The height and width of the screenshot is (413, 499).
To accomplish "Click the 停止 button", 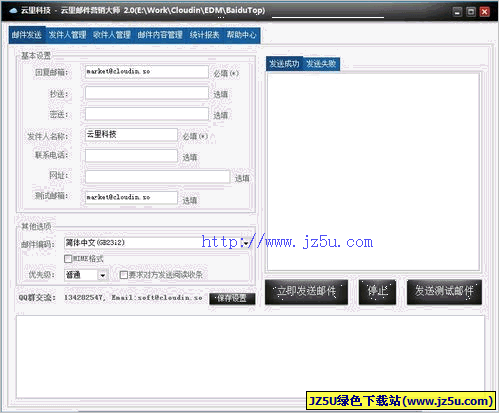I will point(377,292).
